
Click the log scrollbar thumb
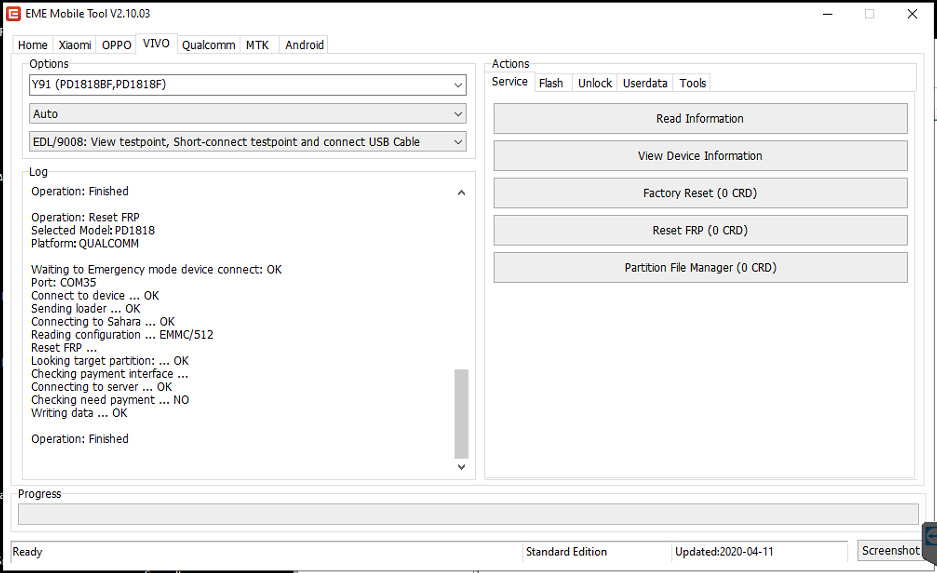point(461,413)
